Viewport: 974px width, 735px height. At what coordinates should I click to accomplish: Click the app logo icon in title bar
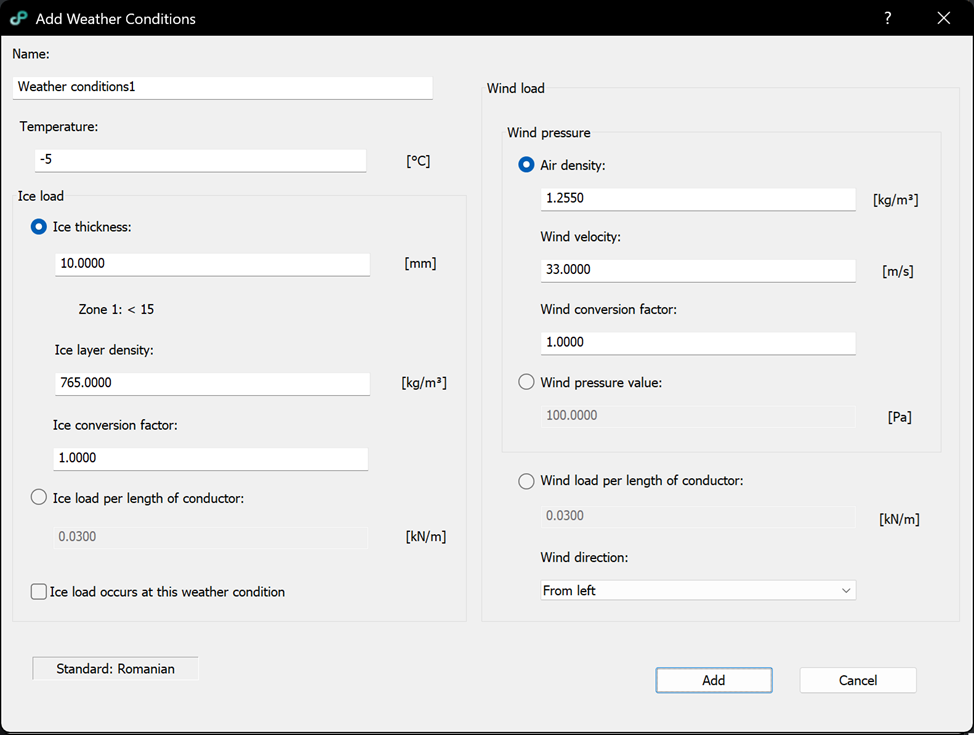[18, 18]
